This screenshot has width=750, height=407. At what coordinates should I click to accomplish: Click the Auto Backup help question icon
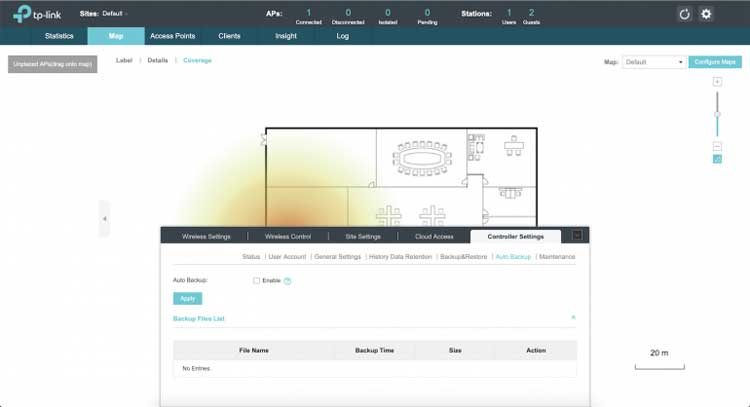point(287,281)
